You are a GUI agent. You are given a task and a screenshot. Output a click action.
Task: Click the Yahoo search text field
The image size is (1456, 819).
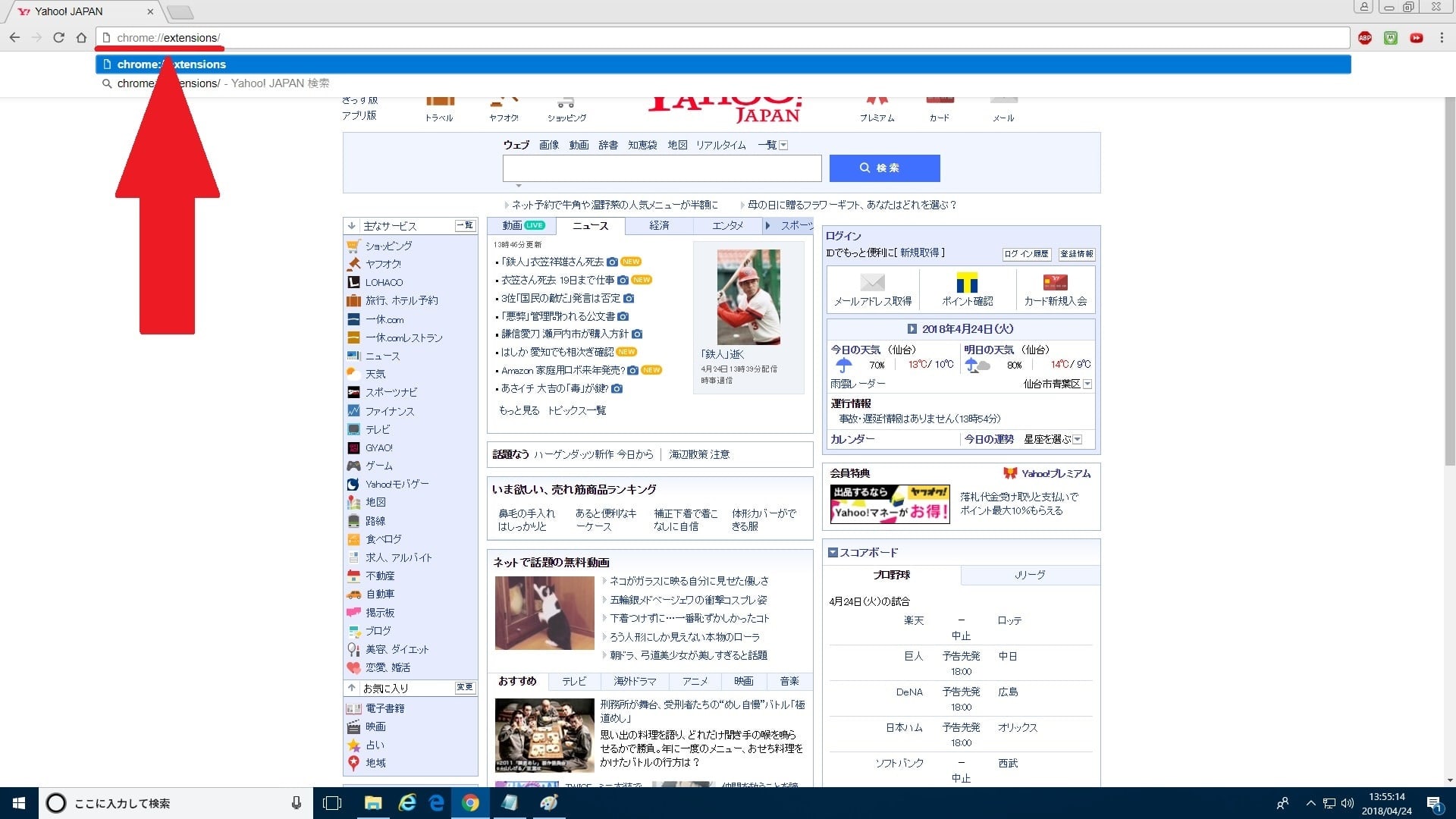click(x=662, y=168)
